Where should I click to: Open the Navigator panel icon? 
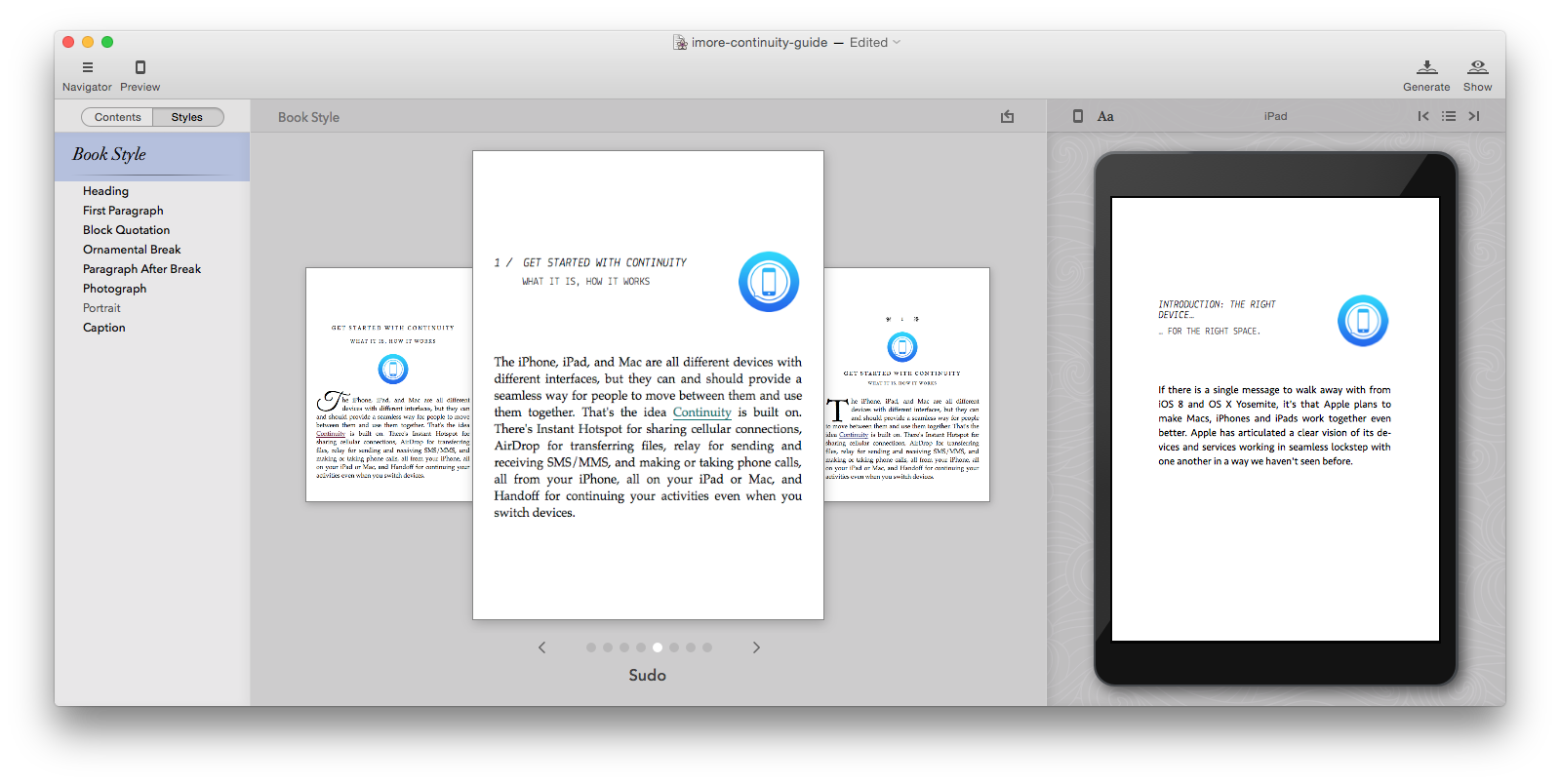[88, 67]
